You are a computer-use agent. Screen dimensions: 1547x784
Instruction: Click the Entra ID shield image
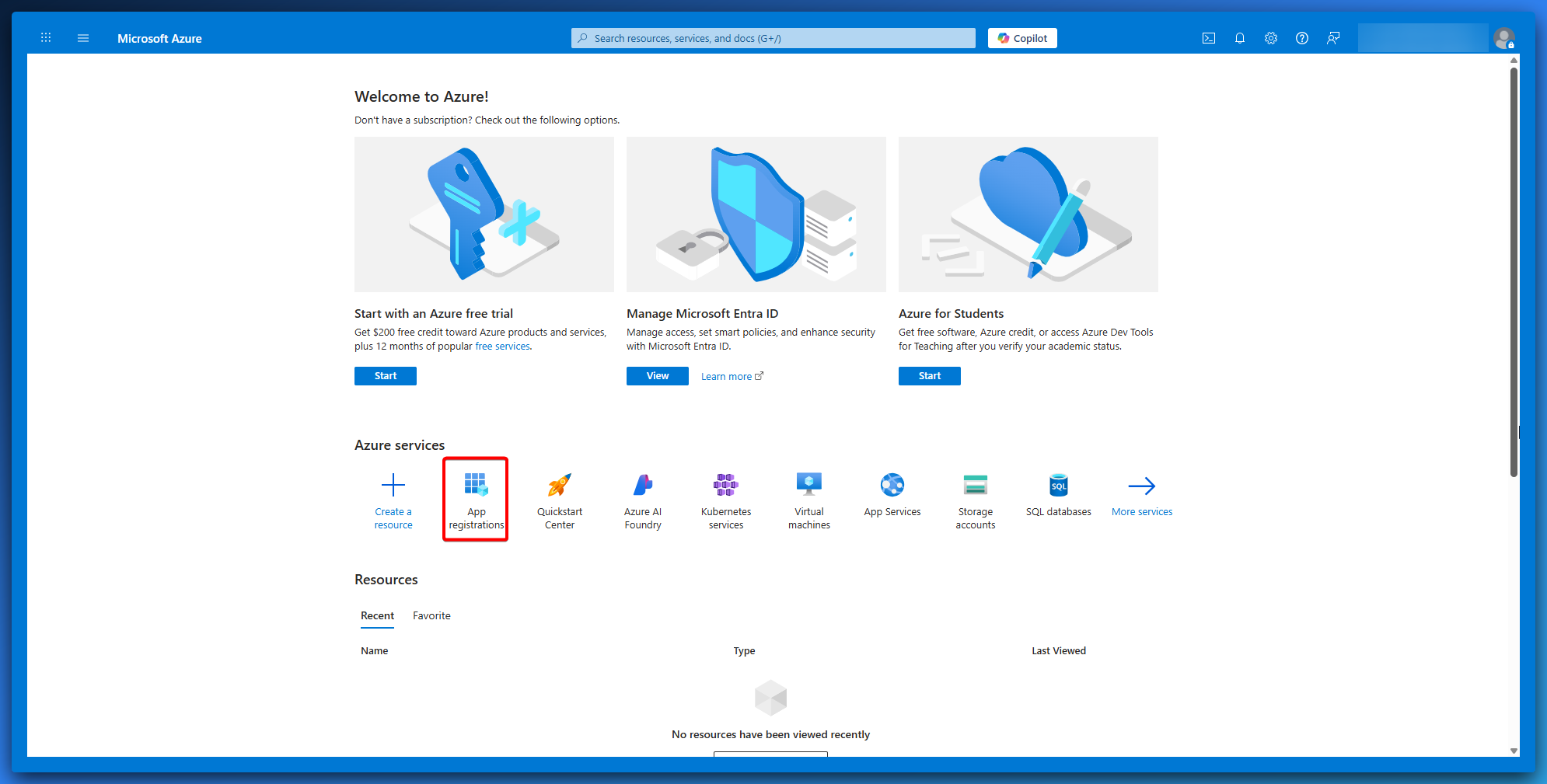click(756, 214)
